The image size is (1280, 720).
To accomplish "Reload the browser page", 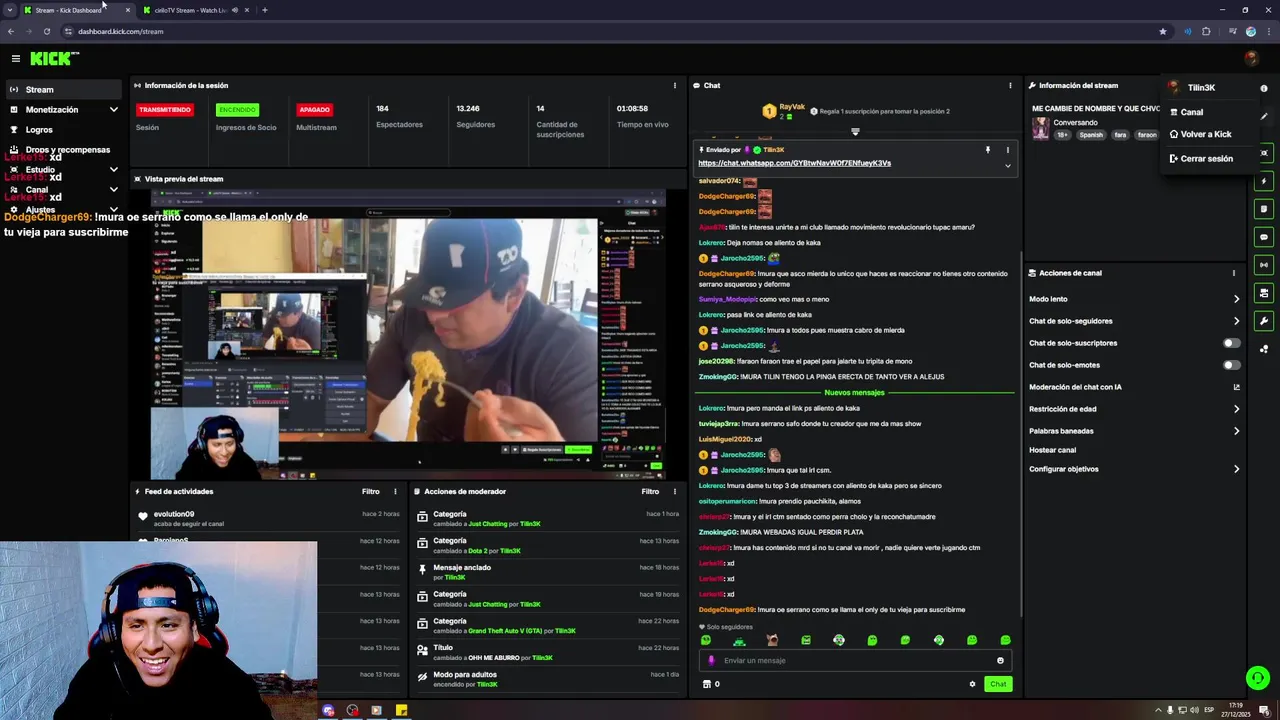I will (x=46, y=31).
